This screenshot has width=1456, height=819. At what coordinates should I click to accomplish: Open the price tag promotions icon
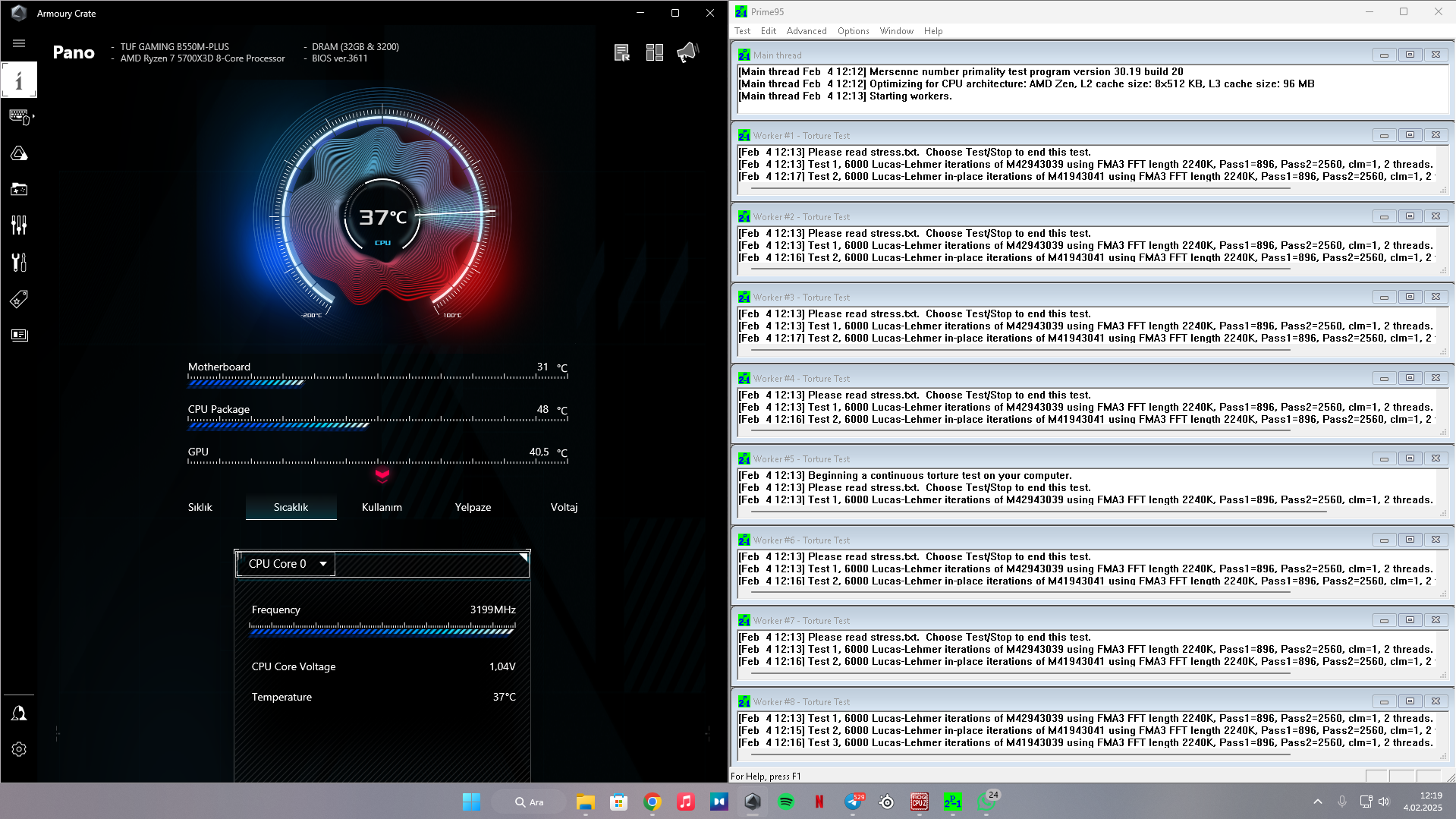tap(19, 298)
